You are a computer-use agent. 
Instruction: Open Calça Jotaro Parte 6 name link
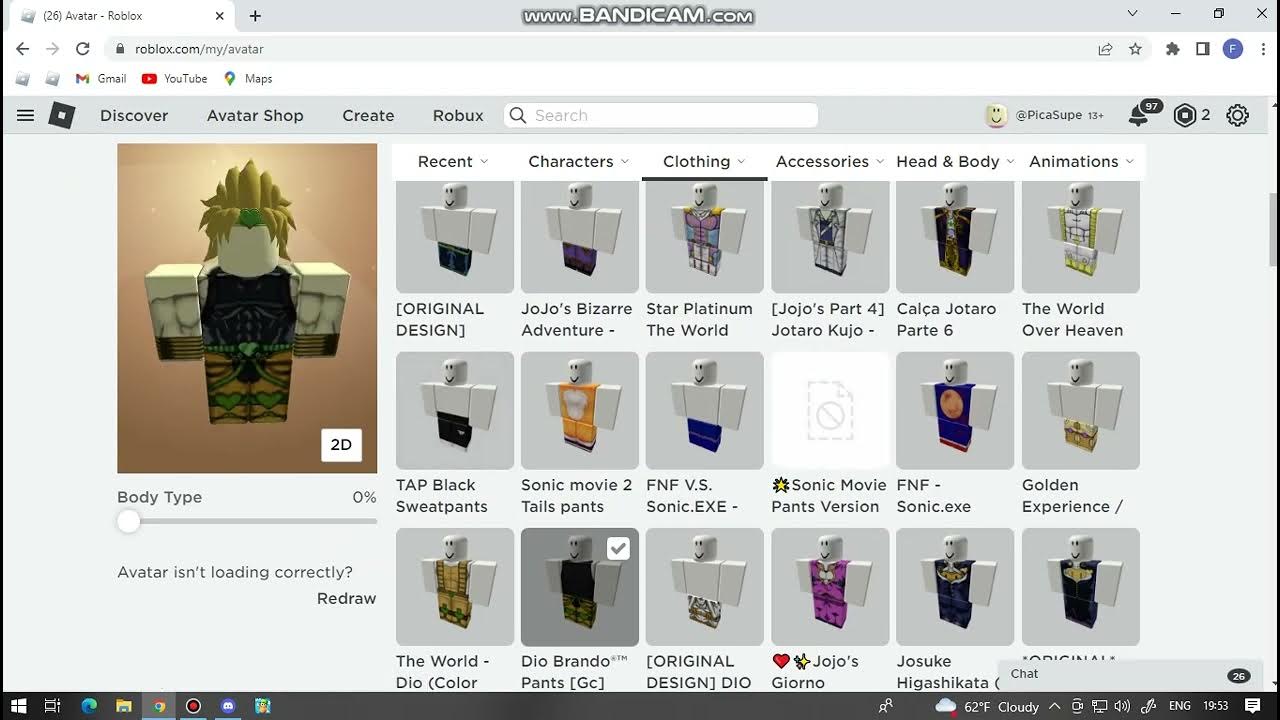point(946,320)
